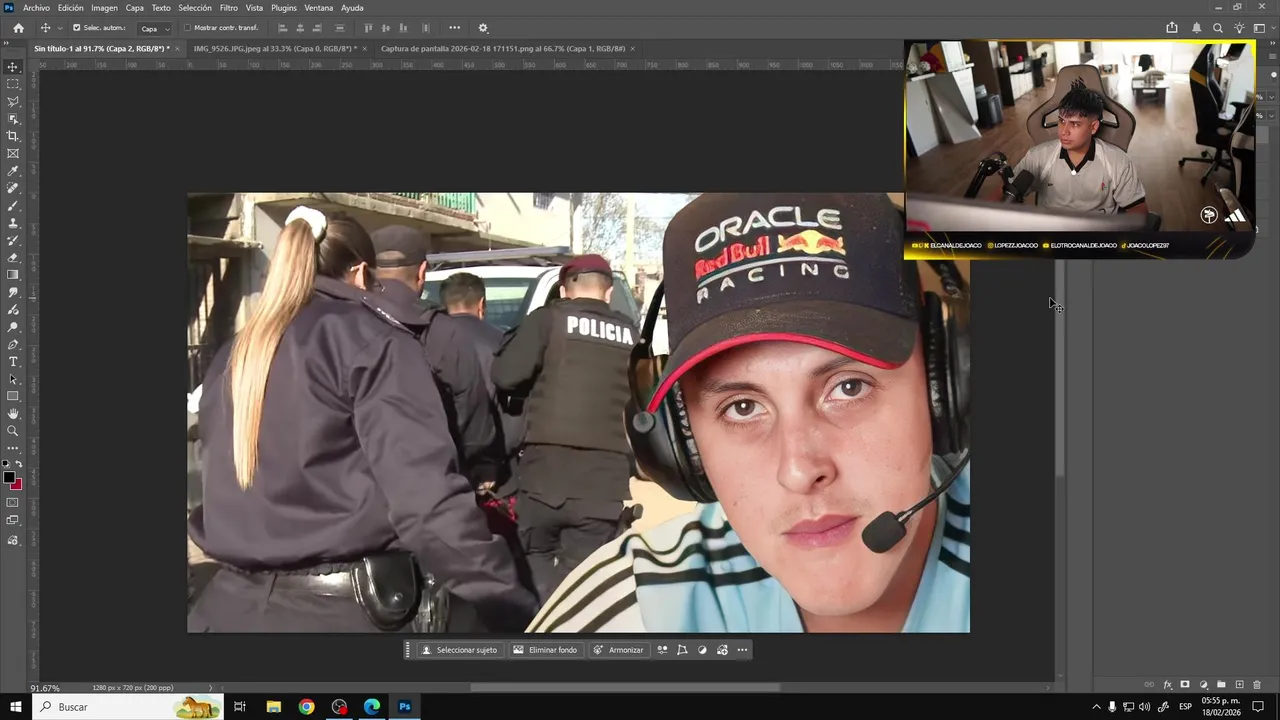Align left edges in options bar
The width and height of the screenshot is (1280, 720).
(x=283, y=28)
